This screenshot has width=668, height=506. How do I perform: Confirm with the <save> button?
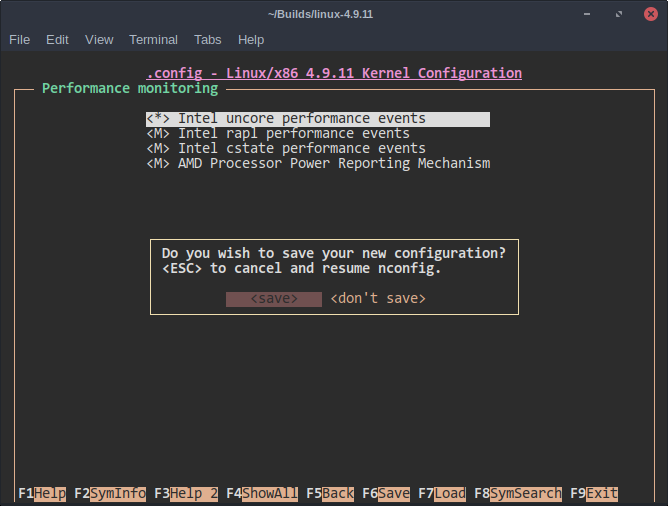click(274, 299)
